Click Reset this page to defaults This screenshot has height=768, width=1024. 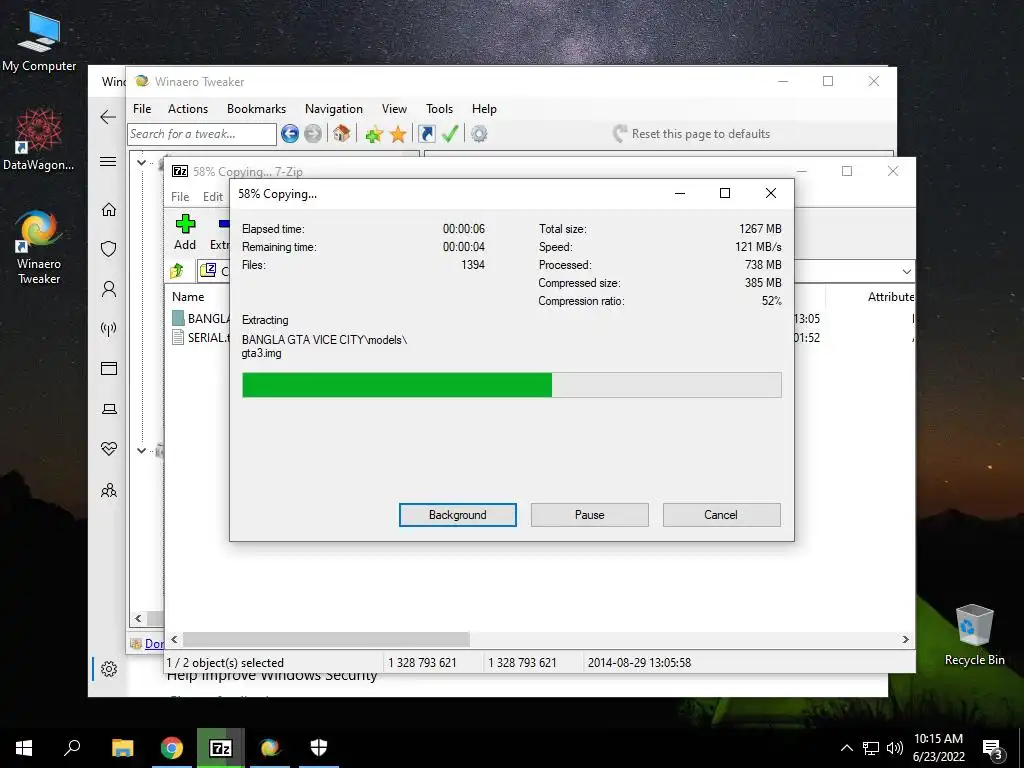pyautogui.click(x=691, y=134)
